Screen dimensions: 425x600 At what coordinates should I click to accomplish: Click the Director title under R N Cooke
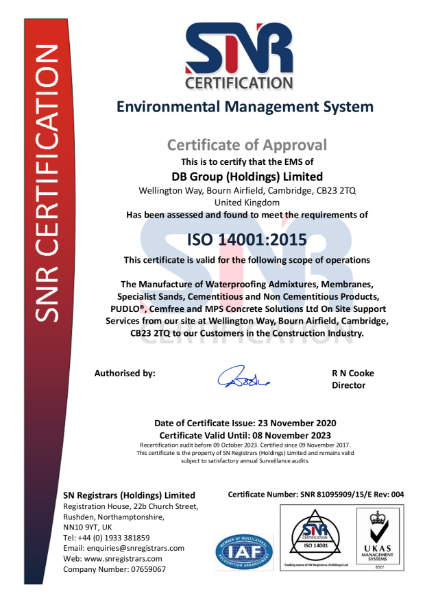pos(348,385)
